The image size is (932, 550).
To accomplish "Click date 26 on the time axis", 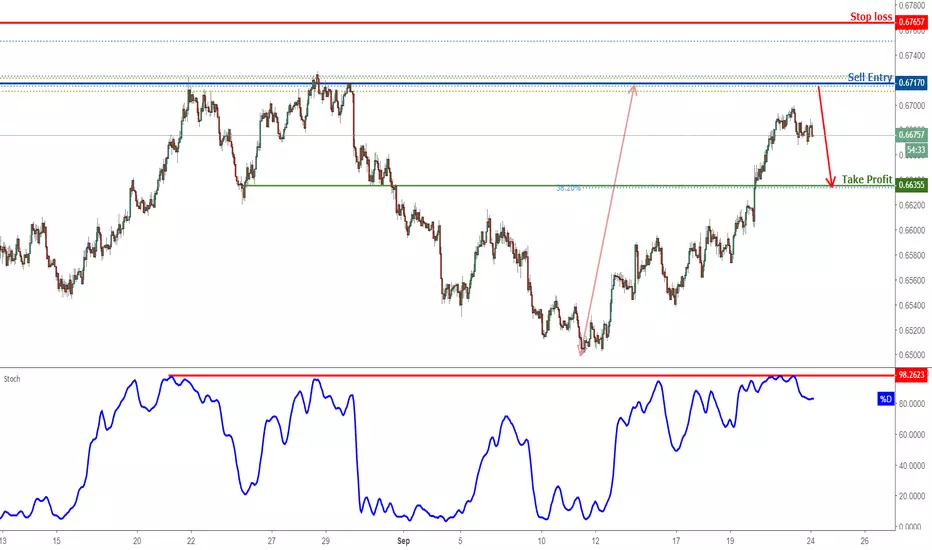I will [865, 541].
